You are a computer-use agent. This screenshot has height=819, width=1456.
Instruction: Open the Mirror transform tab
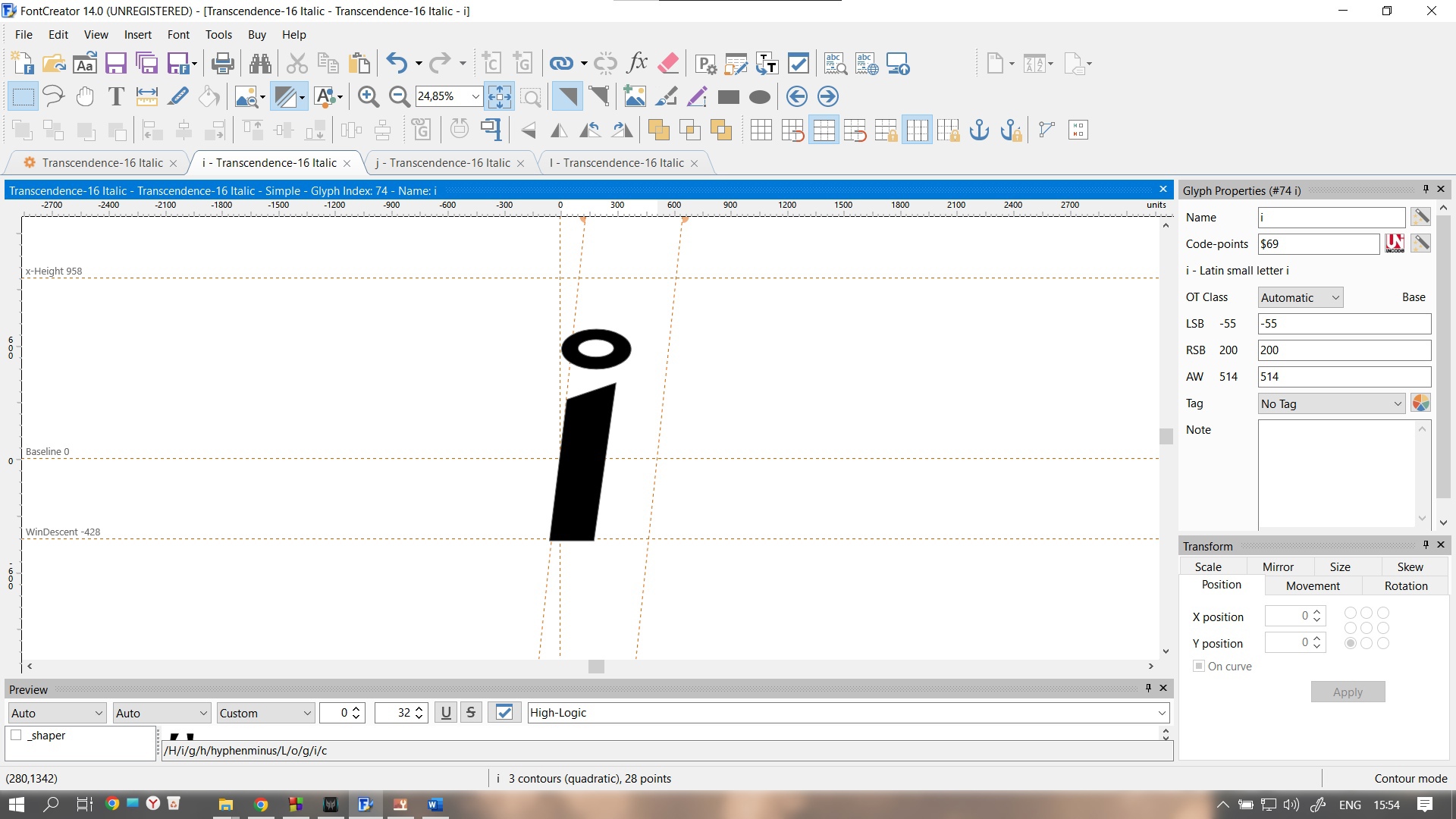pos(1278,566)
